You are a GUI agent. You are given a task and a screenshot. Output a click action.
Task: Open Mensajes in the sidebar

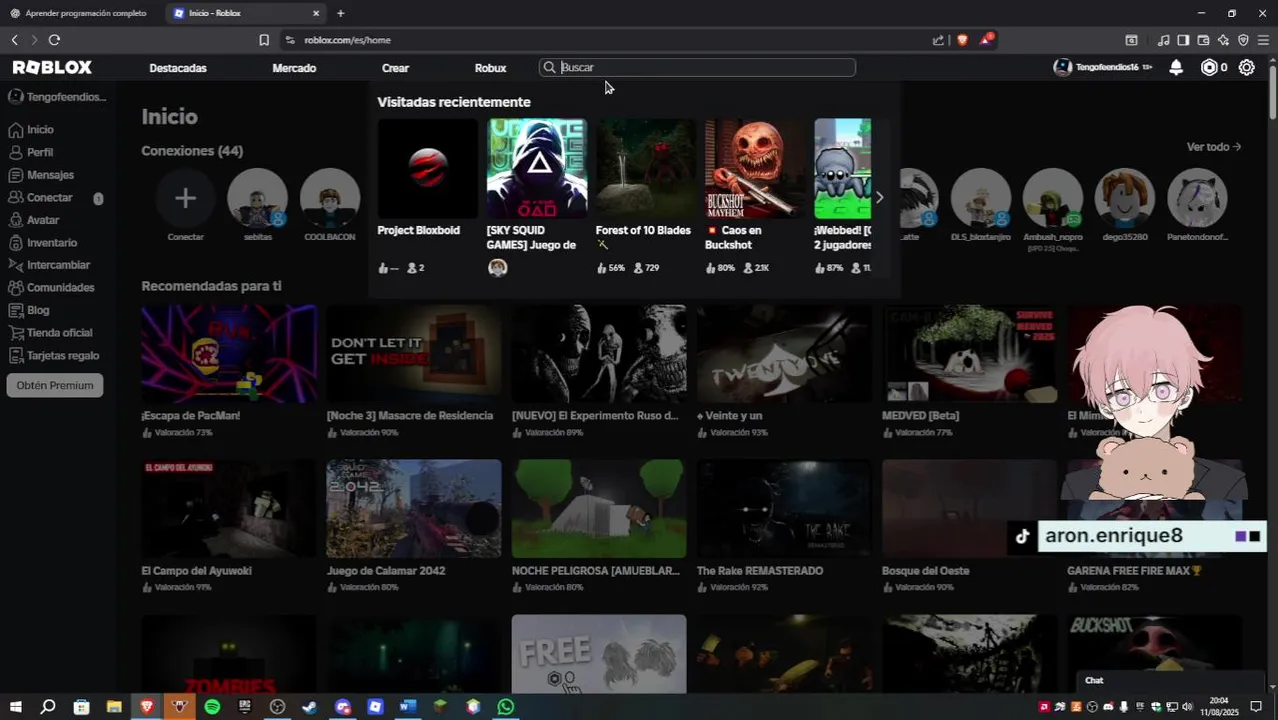tap(50, 175)
